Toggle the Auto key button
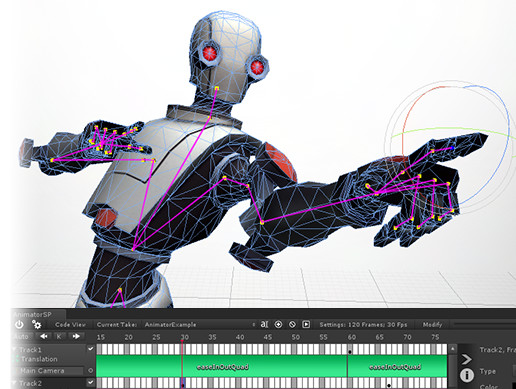 click(x=21, y=336)
